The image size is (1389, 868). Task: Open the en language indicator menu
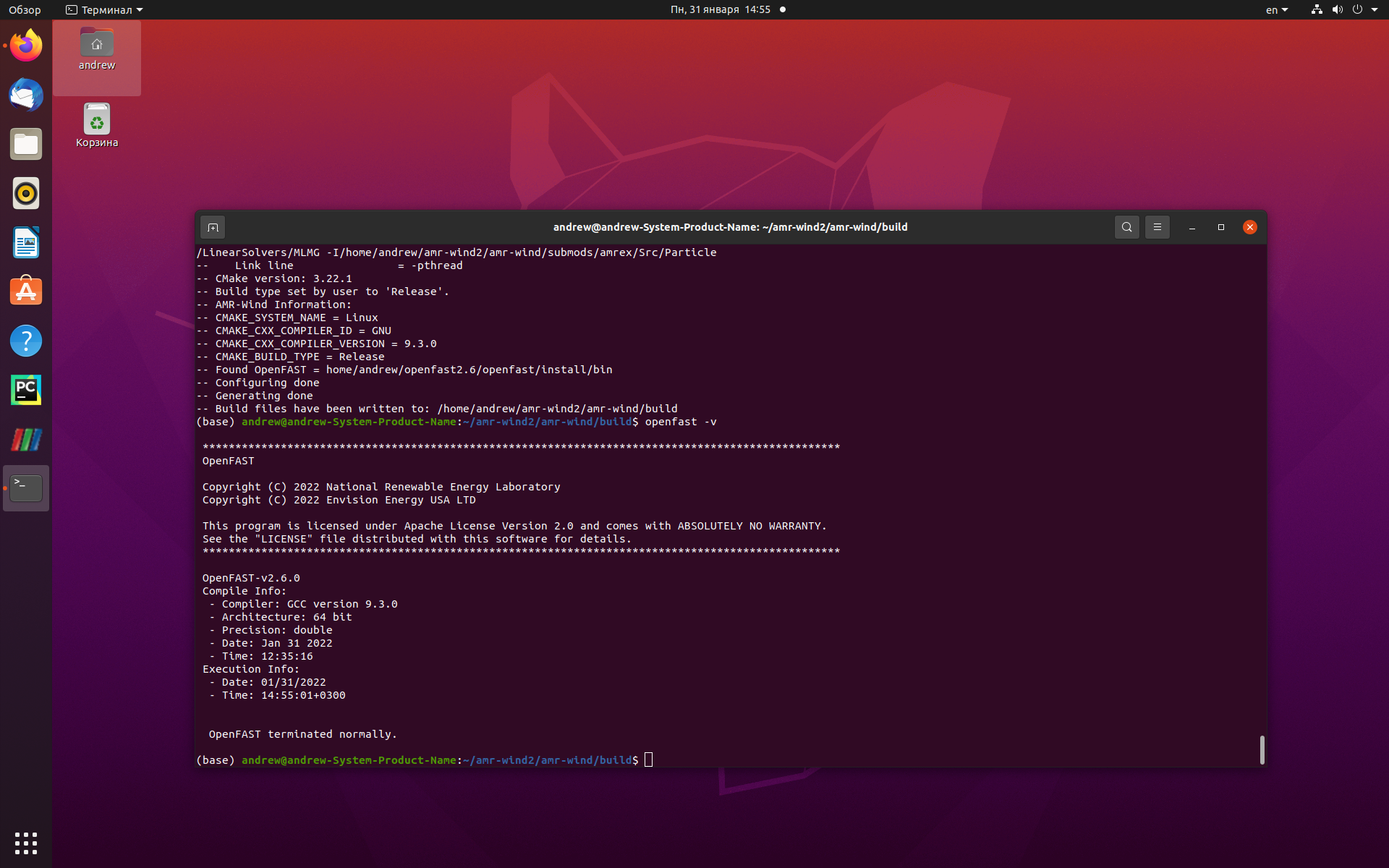click(x=1276, y=9)
